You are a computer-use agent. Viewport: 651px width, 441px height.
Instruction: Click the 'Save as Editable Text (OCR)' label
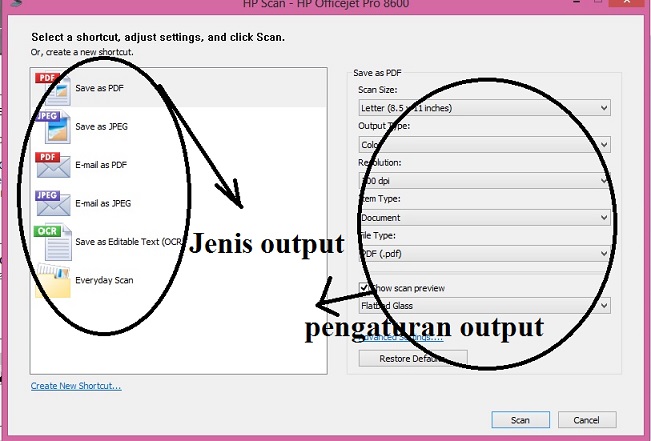pyautogui.click(x=129, y=242)
